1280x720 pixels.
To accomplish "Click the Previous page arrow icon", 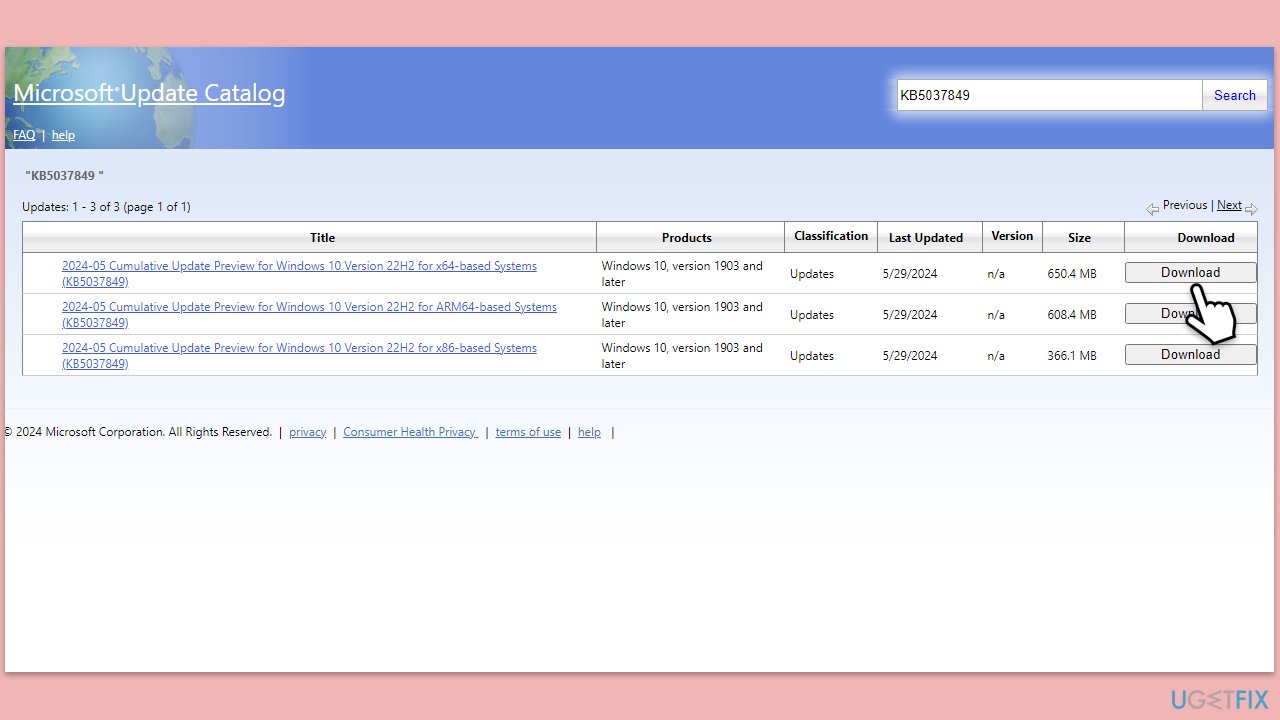I will click(1152, 209).
